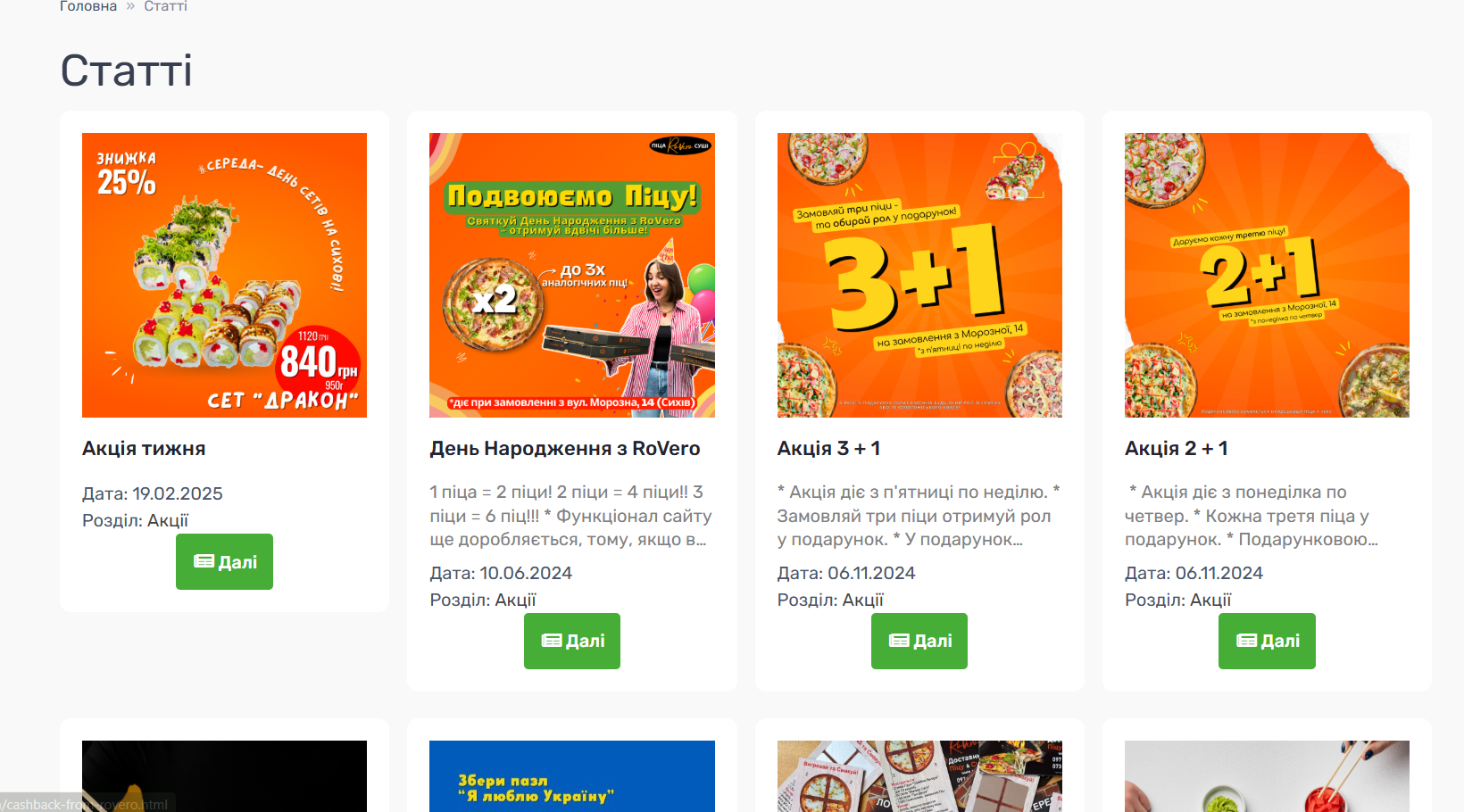Open the pizza flyers article image
Screen dimensions: 1464x812
tap(919, 776)
